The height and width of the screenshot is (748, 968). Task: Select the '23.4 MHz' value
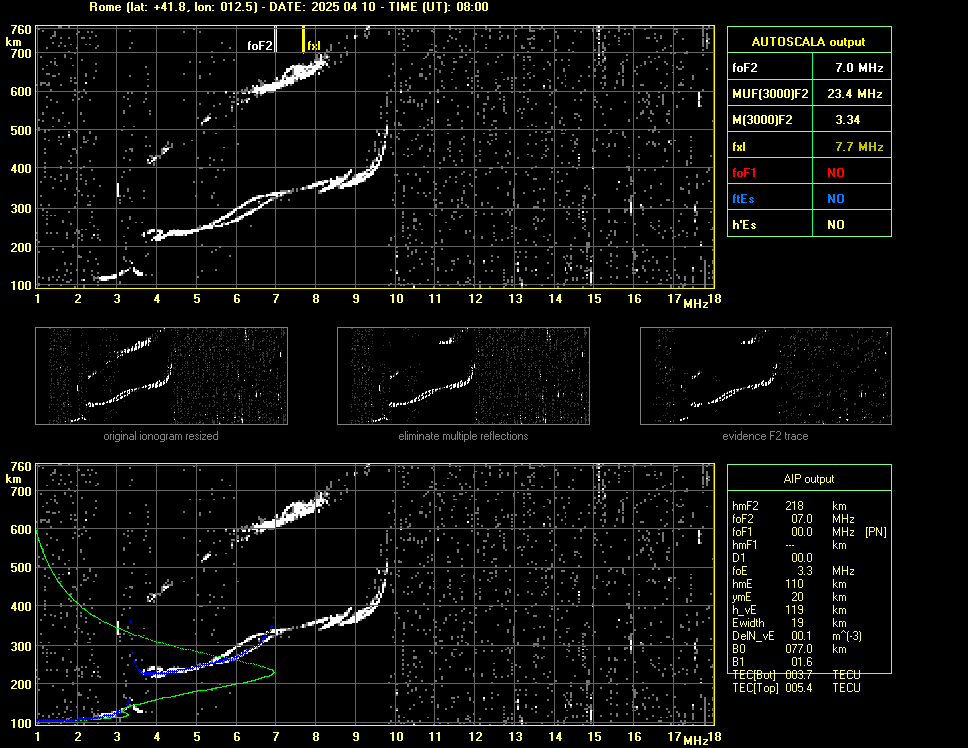(855, 94)
